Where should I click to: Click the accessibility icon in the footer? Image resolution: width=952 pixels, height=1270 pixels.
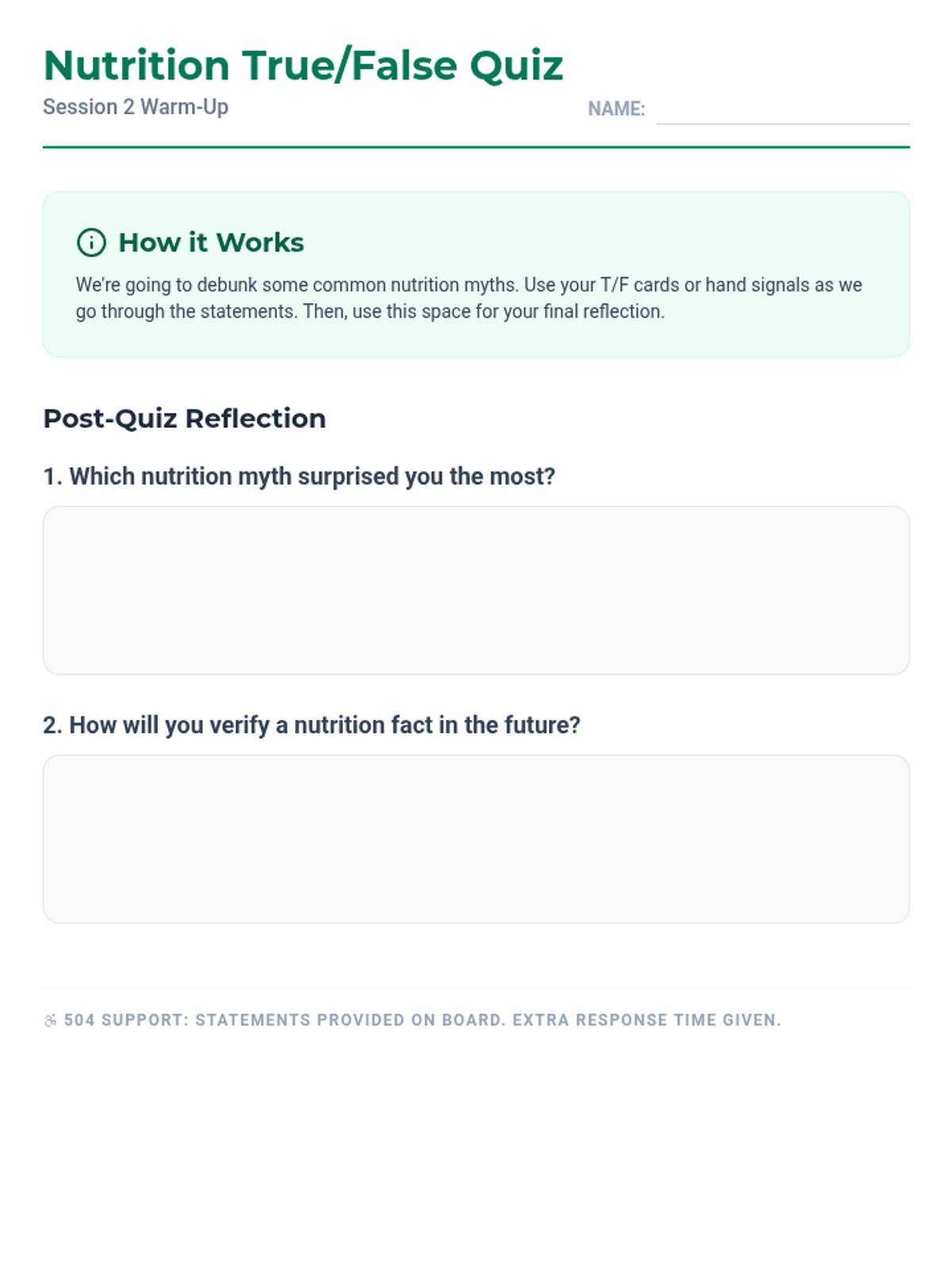click(x=50, y=1021)
